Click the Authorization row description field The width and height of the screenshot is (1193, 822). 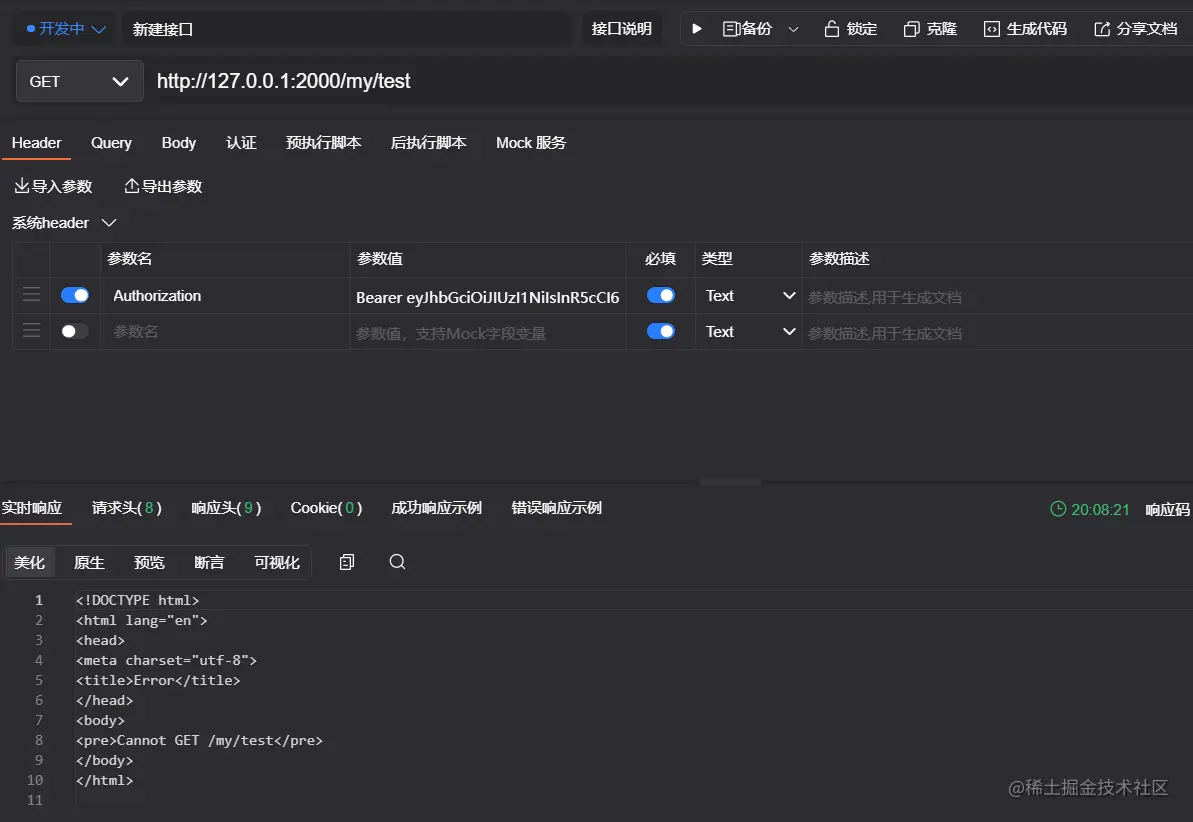pos(997,297)
